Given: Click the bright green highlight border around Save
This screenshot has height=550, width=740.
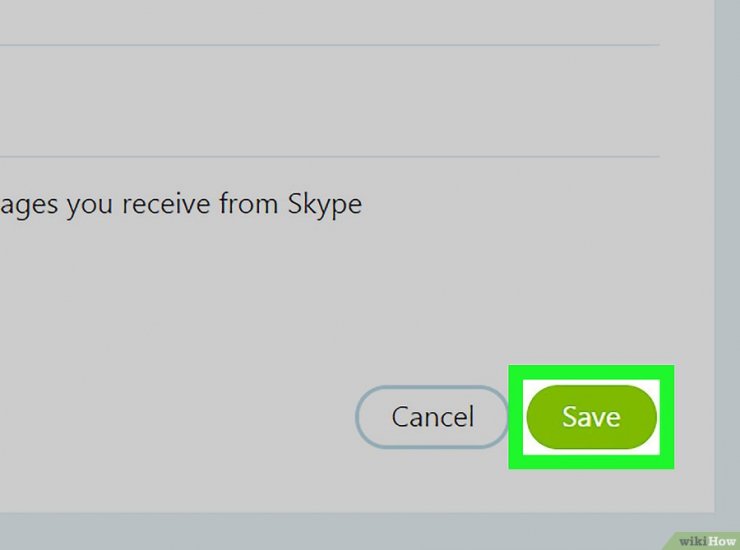Looking at the screenshot, I should pos(591,372).
